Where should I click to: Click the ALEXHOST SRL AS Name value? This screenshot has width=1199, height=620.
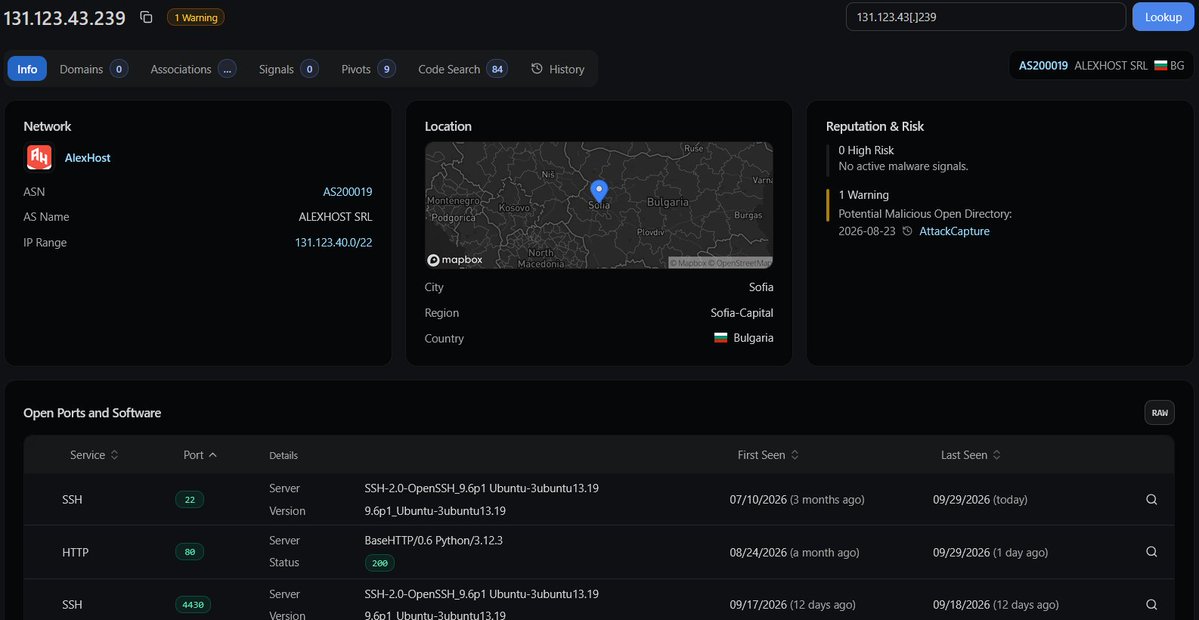click(336, 217)
